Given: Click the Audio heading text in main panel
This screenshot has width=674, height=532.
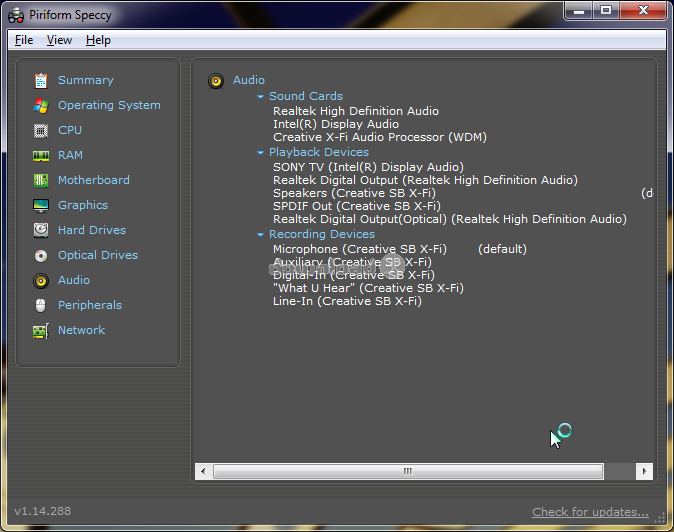Looking at the screenshot, I should point(249,80).
